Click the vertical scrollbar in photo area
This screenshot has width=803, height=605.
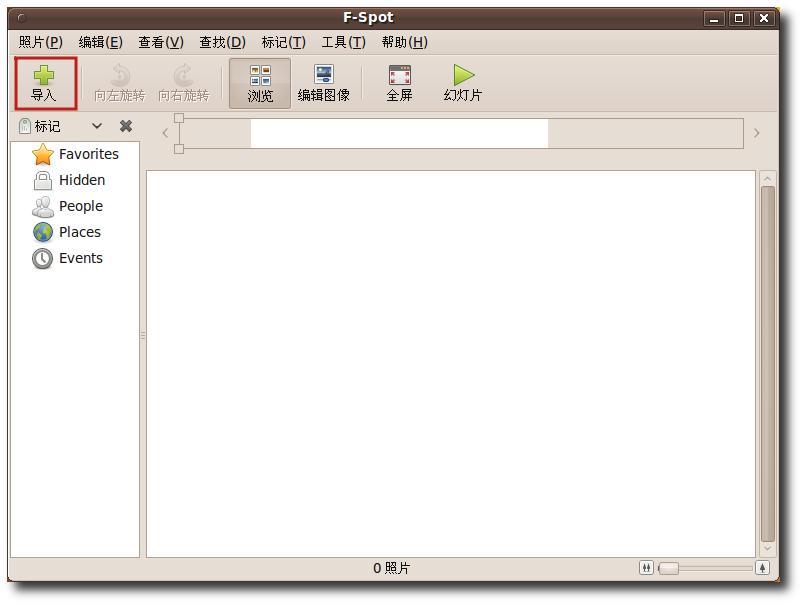(x=767, y=364)
